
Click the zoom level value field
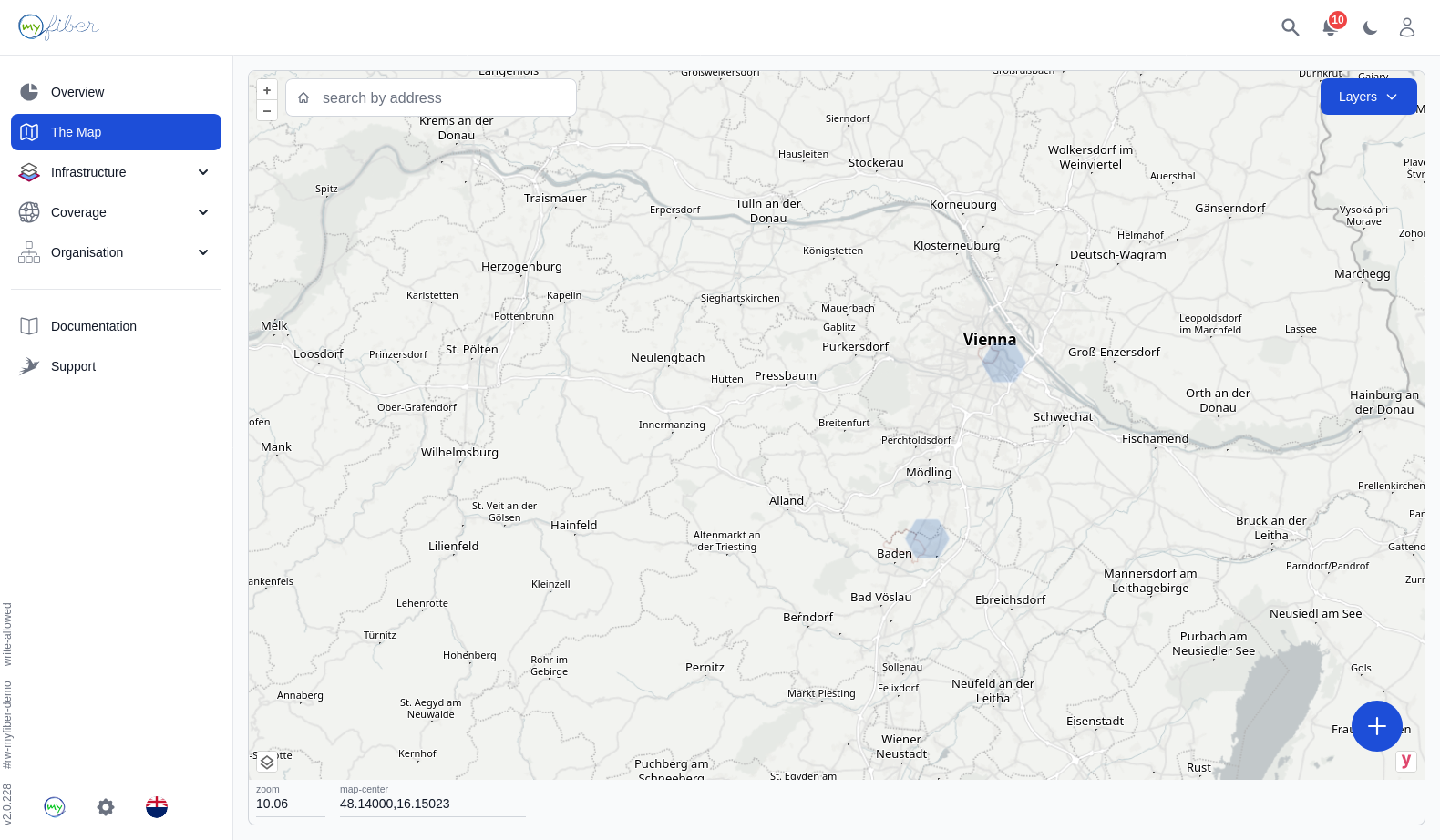289,804
